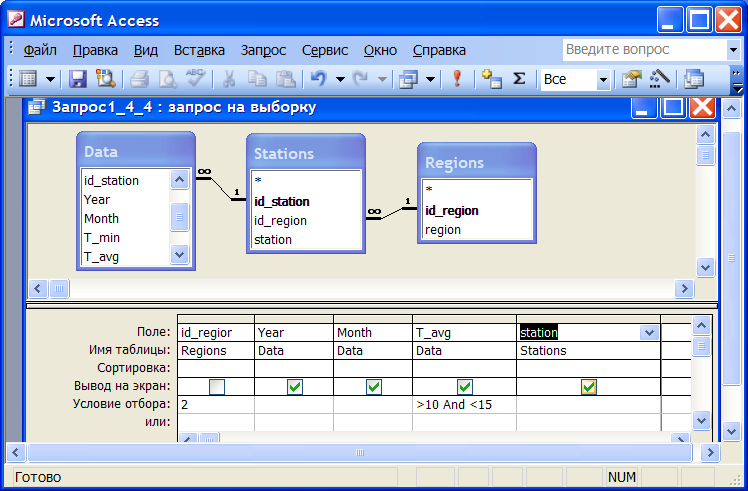748x491 pixels.
Task: Expand the Redo history dropdown
Action: coord(382,79)
